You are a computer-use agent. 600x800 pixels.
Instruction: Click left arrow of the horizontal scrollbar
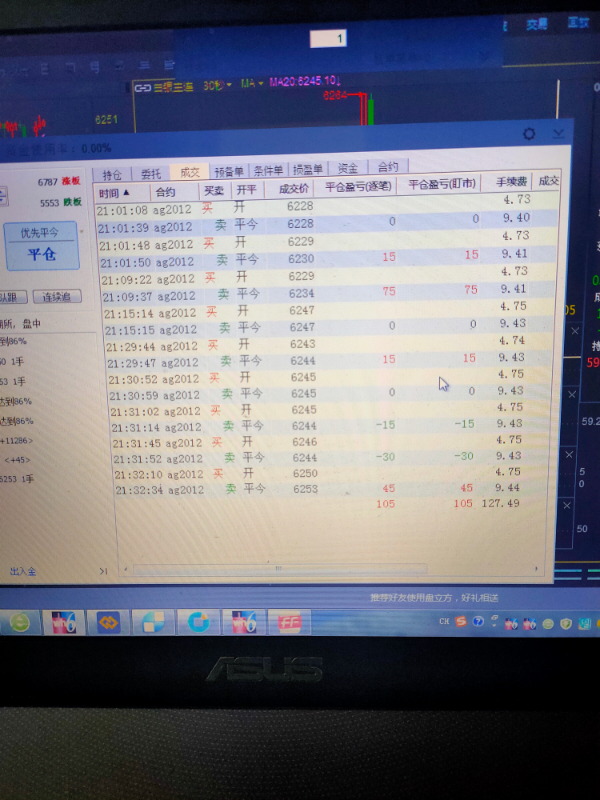pyautogui.click(x=126, y=568)
